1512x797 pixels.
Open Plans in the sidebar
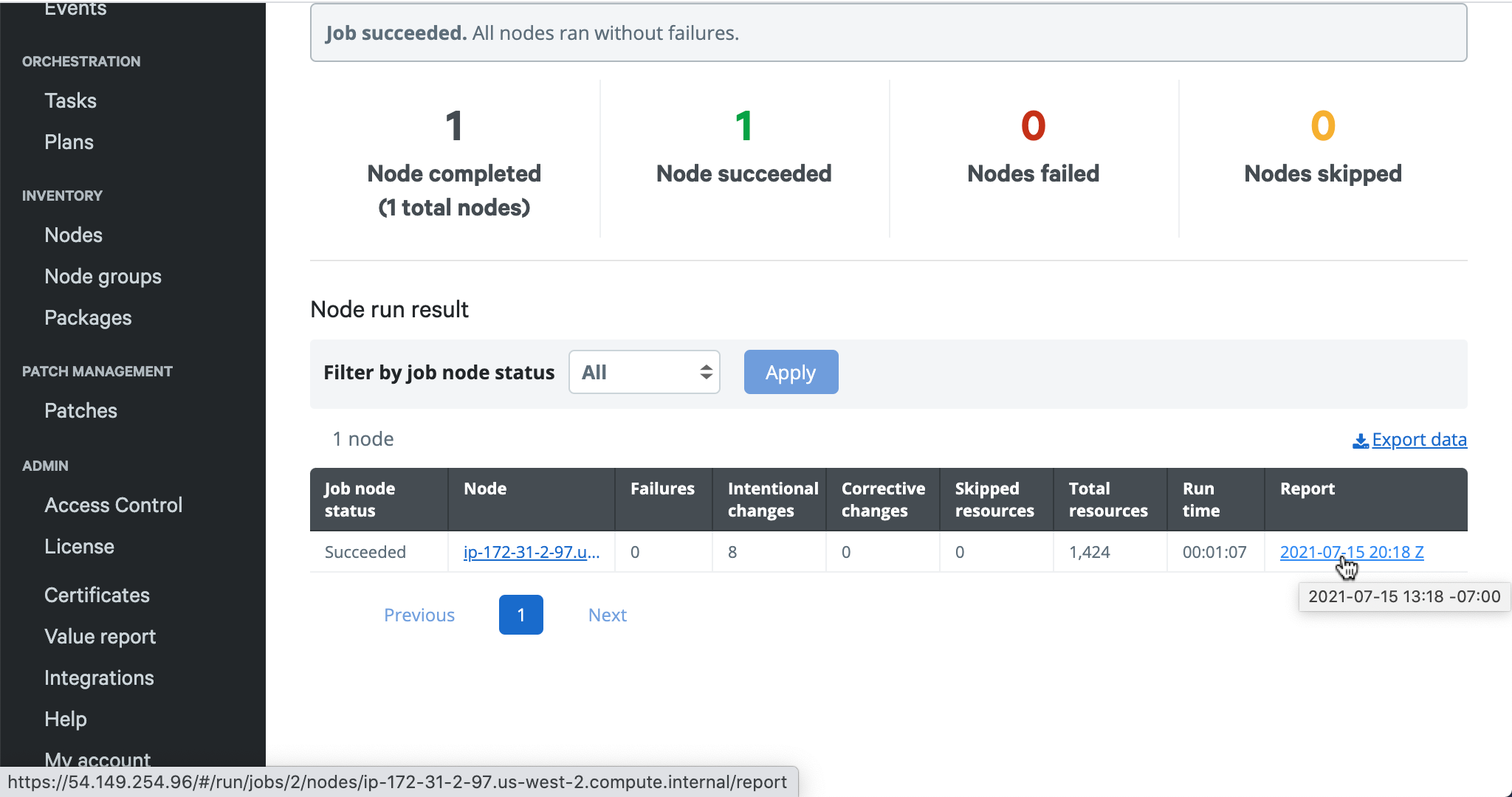69,142
